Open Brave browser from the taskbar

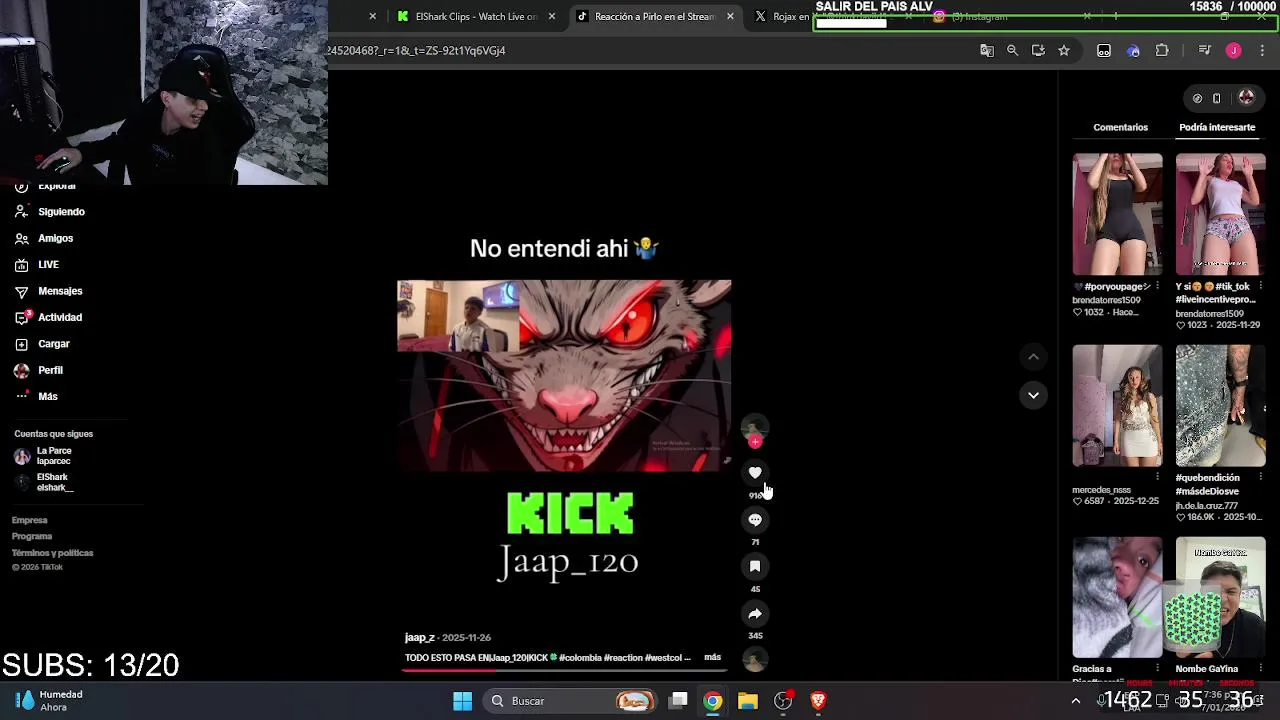point(818,701)
